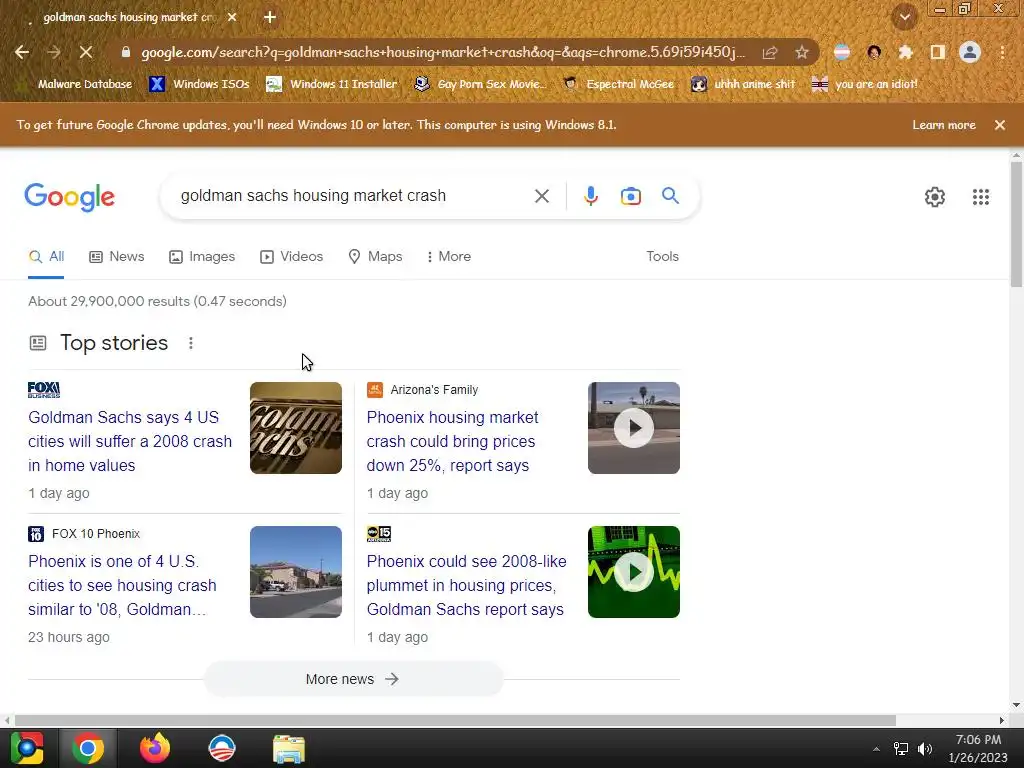Open 'Phoenix is one of 4 U.S. cities' story
Screen dimensions: 1024x768
(122, 585)
